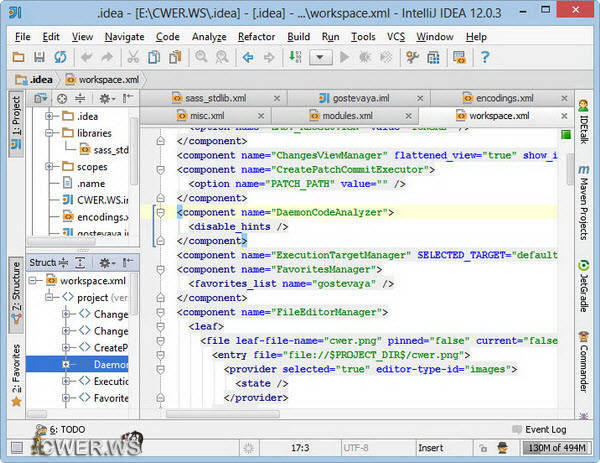Open the Maven Projects side panel
Viewport: 600px width, 463px height.
pyautogui.click(x=584, y=204)
